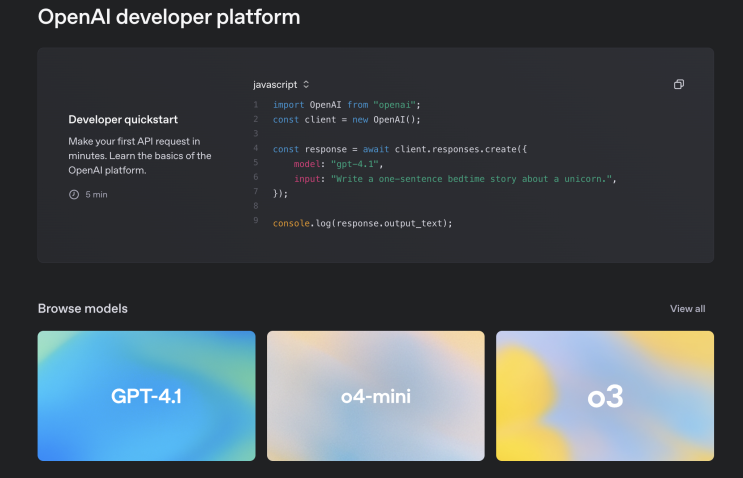The image size is (743, 478).
Task: Copy the code snippet with the copy icon
Action: point(679,84)
